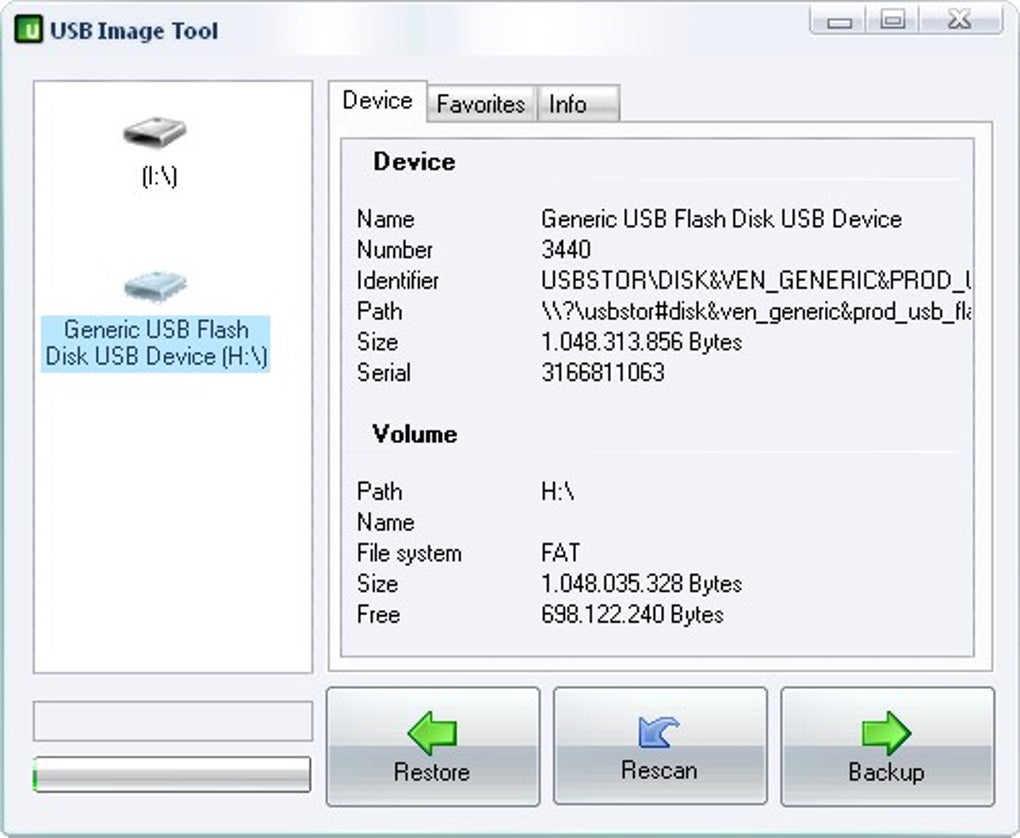Click the "Serial" field label
The image size is (1020, 838).
click(384, 373)
